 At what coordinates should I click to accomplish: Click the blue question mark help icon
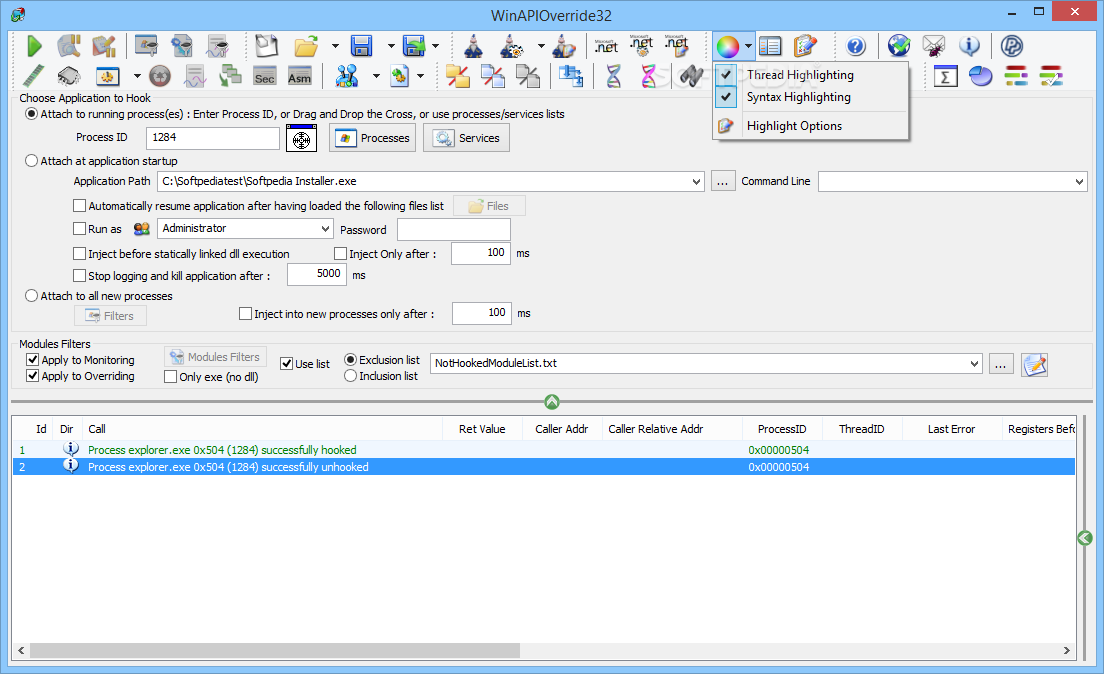pos(855,46)
